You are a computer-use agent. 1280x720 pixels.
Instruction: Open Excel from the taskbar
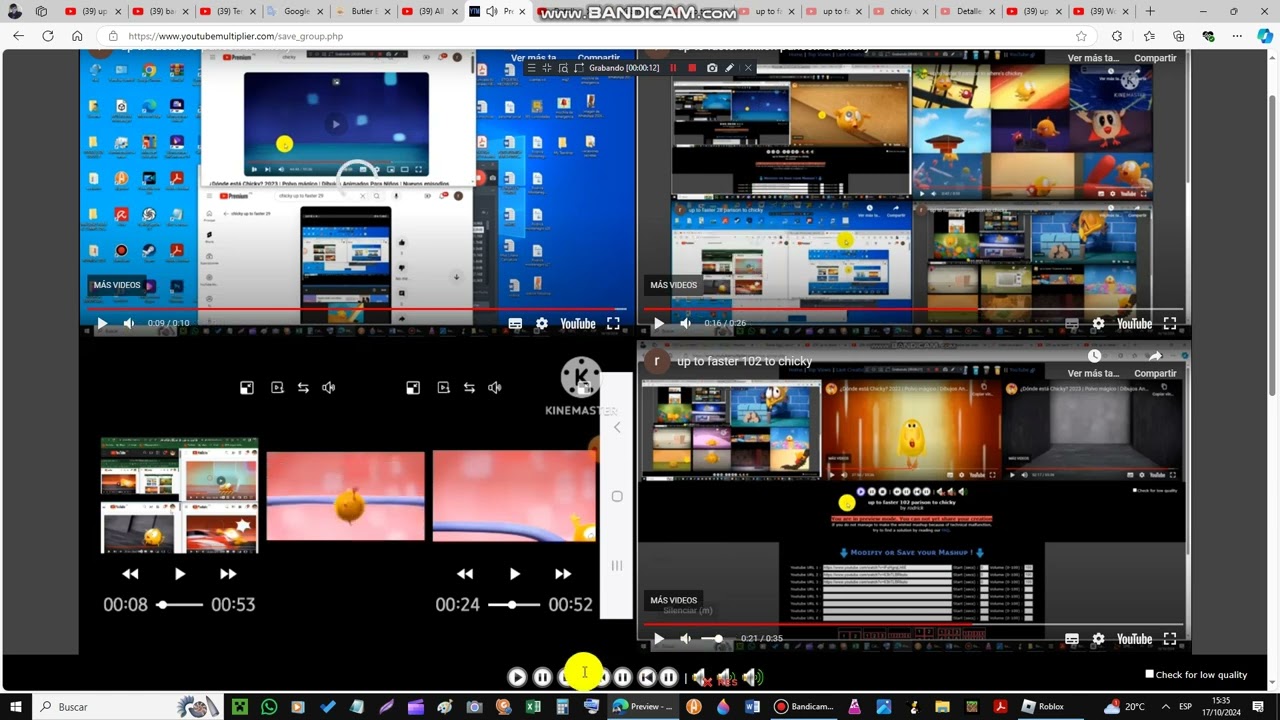[534, 706]
